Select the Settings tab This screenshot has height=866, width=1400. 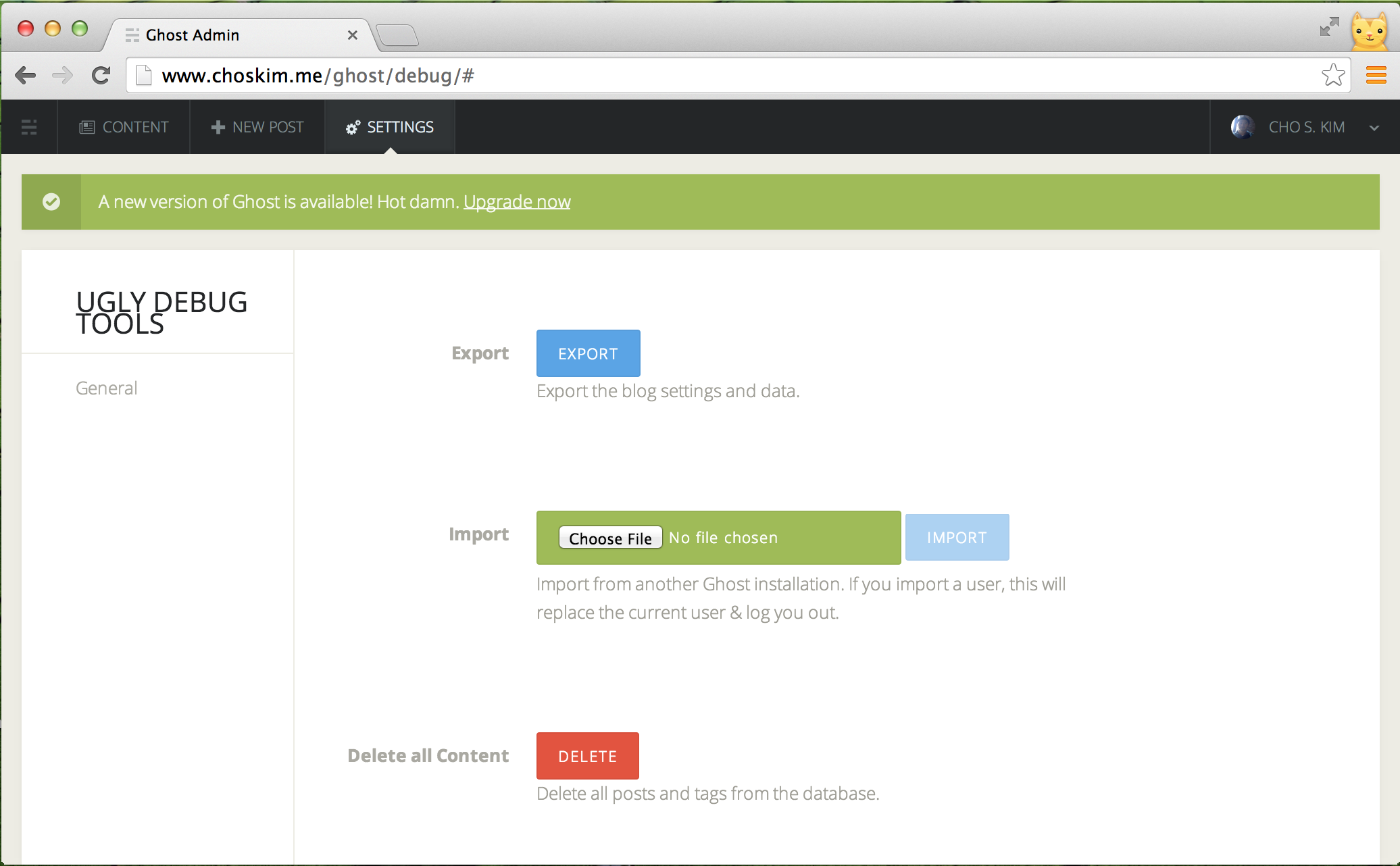point(390,127)
